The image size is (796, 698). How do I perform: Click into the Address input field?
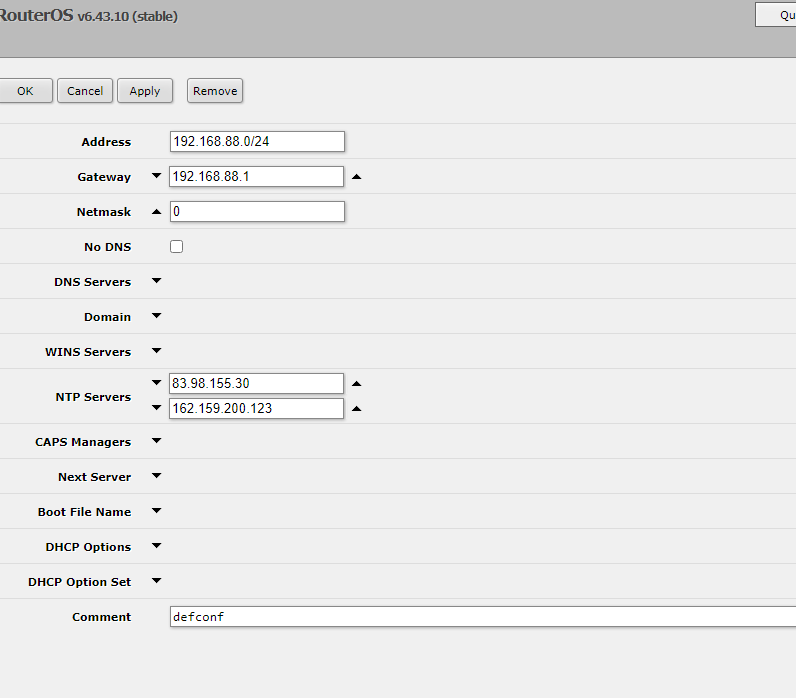257,142
